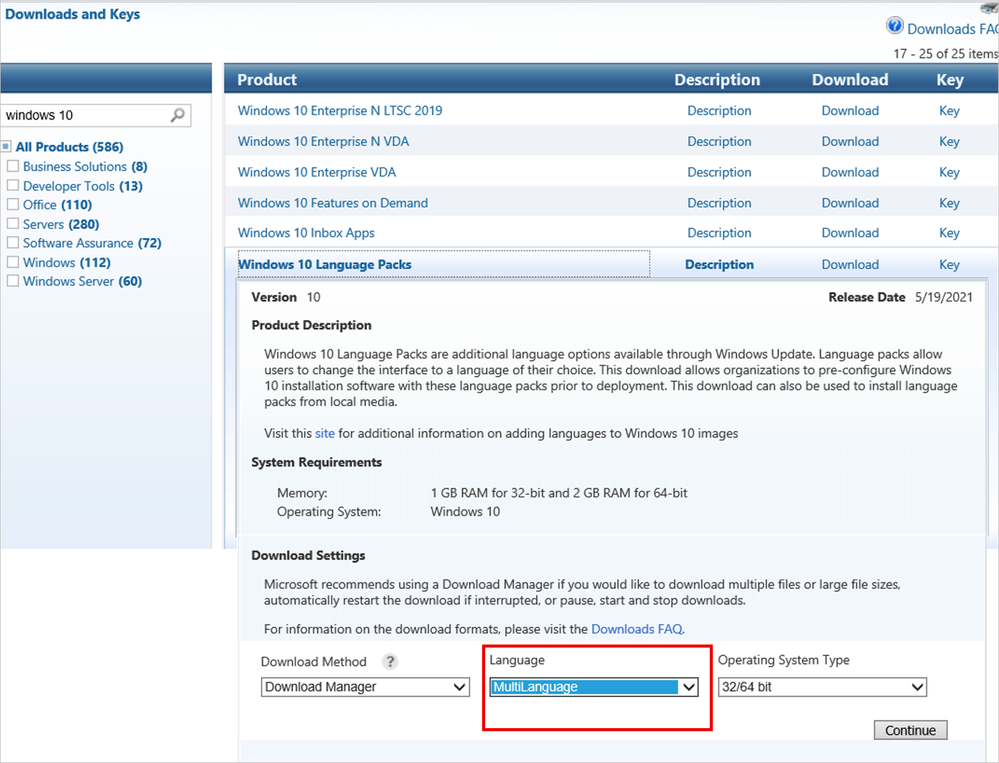Get Key for Enterprise VDA
This screenshot has width=999, height=763.
click(x=949, y=172)
